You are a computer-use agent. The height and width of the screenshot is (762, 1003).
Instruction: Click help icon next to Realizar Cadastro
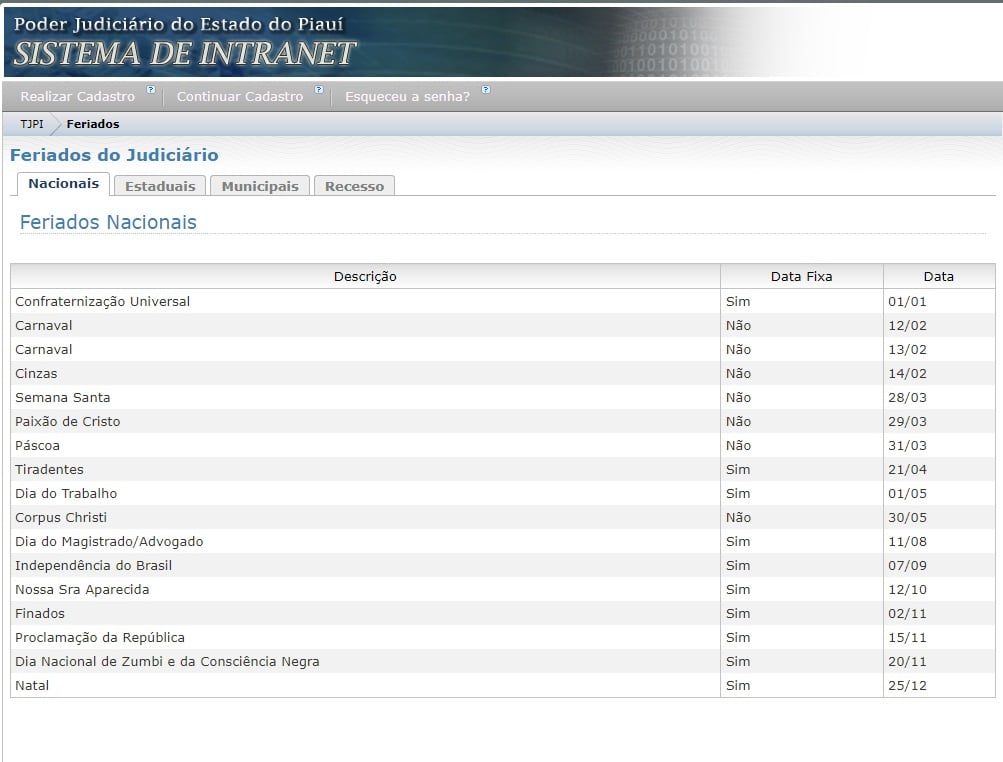point(151,90)
